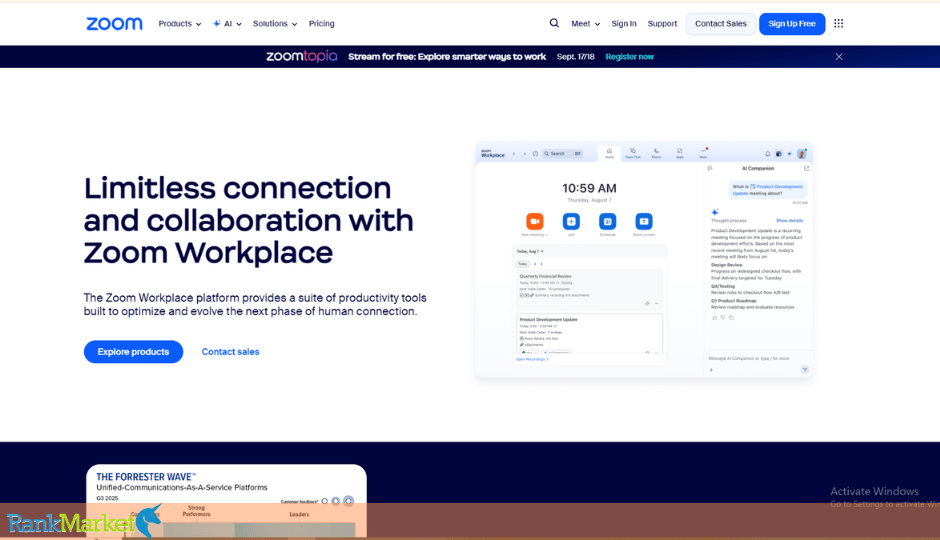This screenshot has width=940, height=540.
Task: Select the Home tab in Workplace preview
Action: pos(609,153)
